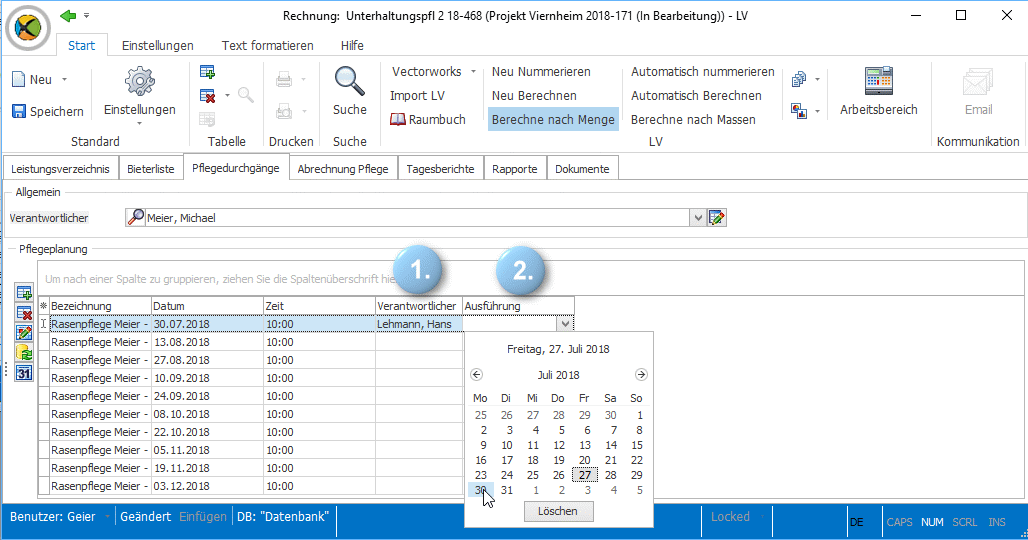
Task: Open the Einstellungen gear icon
Action: pos(140,81)
